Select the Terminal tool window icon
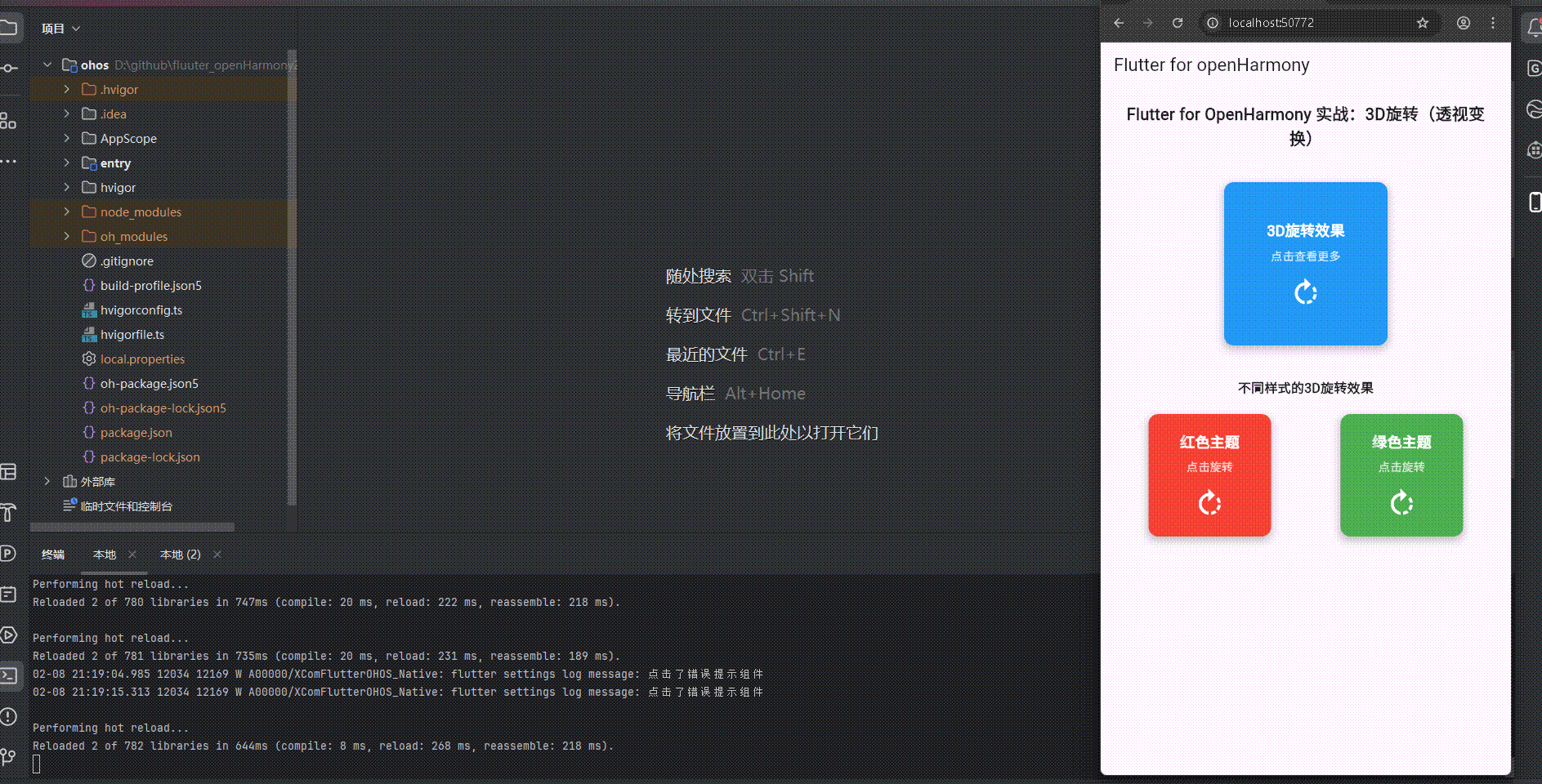Image resolution: width=1542 pixels, height=784 pixels. coord(9,675)
